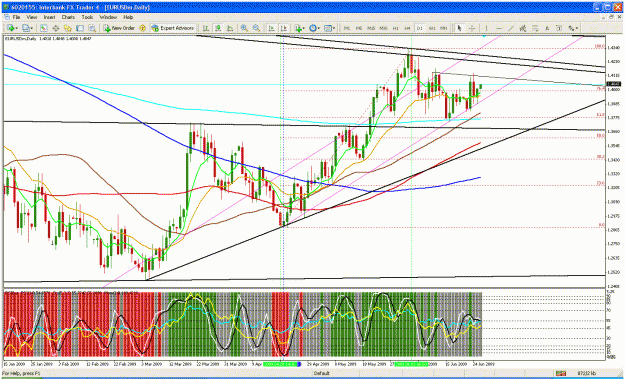Toggle the Expert Advisors button
Screen dimensions: 625x379
(173, 28)
